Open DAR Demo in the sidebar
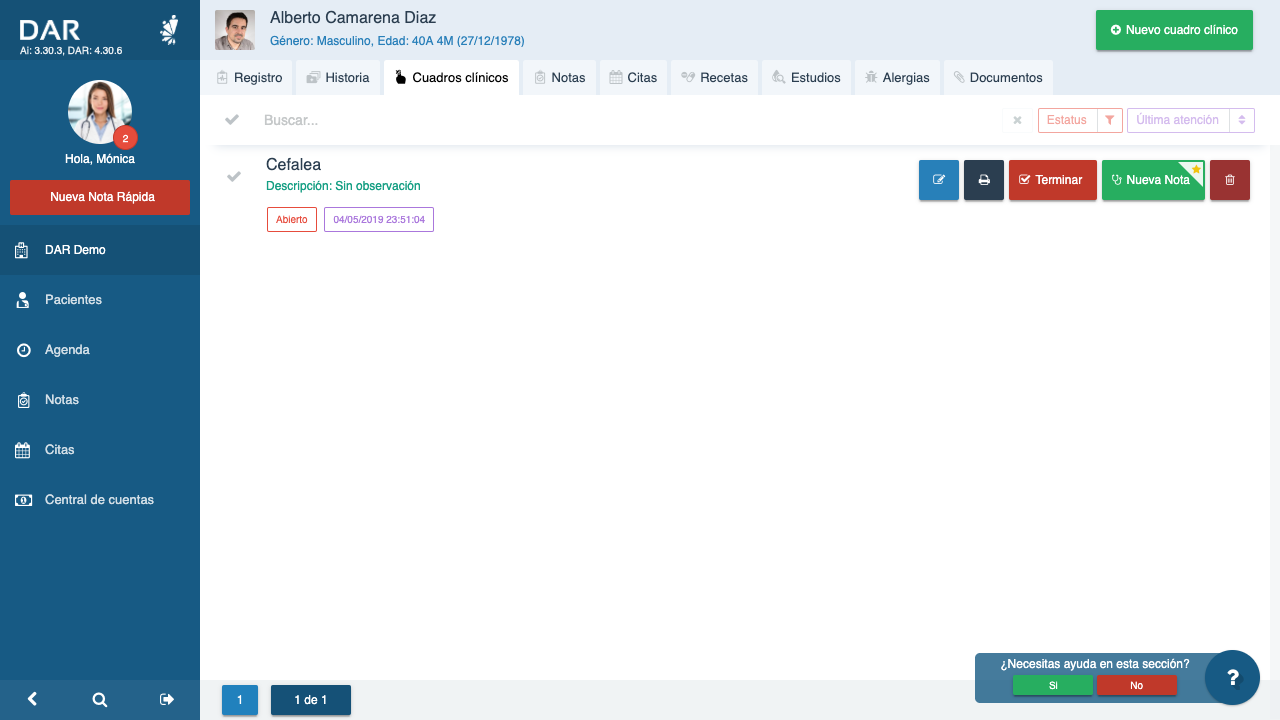Screen dimensions: 1280x720 (100, 250)
